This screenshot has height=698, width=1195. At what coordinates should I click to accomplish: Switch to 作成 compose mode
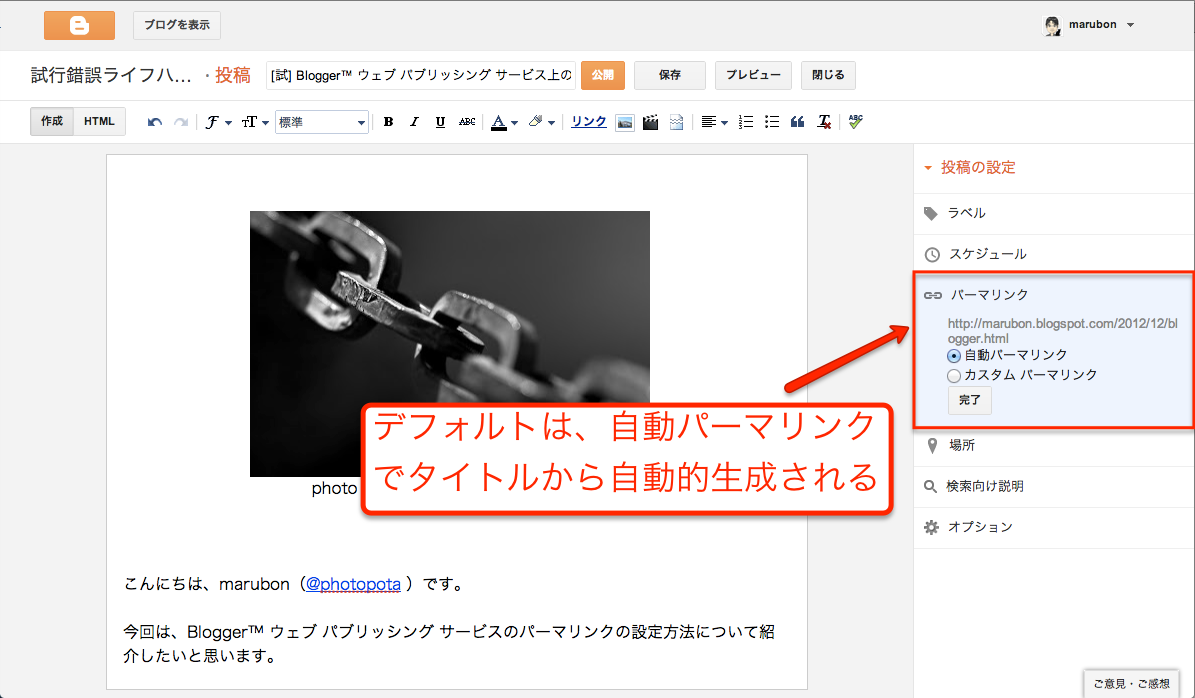[x=52, y=121]
